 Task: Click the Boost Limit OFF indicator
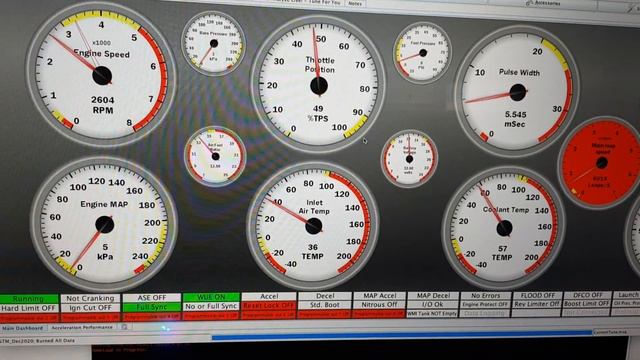click(587, 304)
